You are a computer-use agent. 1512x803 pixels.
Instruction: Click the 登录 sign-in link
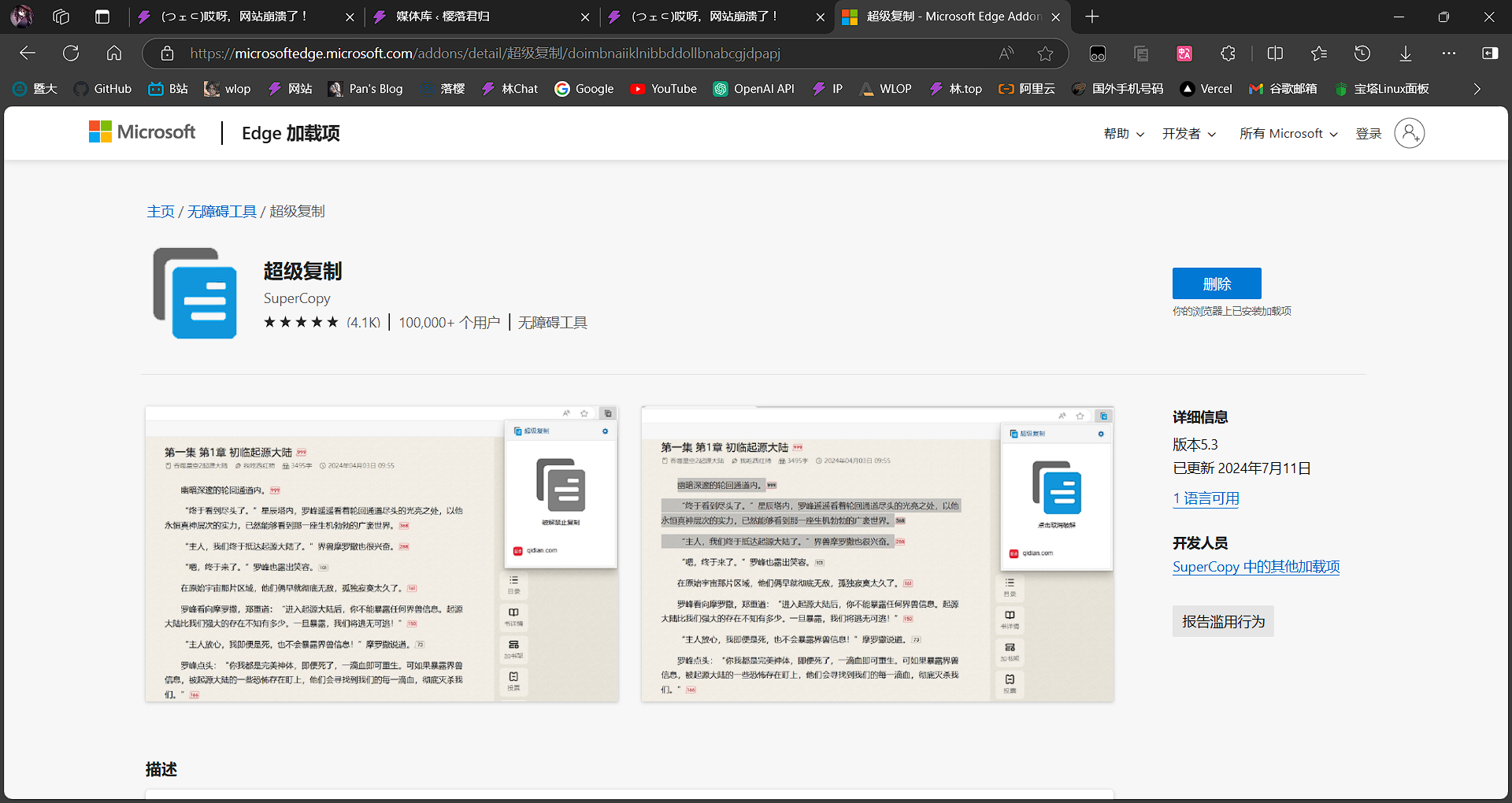[1369, 134]
